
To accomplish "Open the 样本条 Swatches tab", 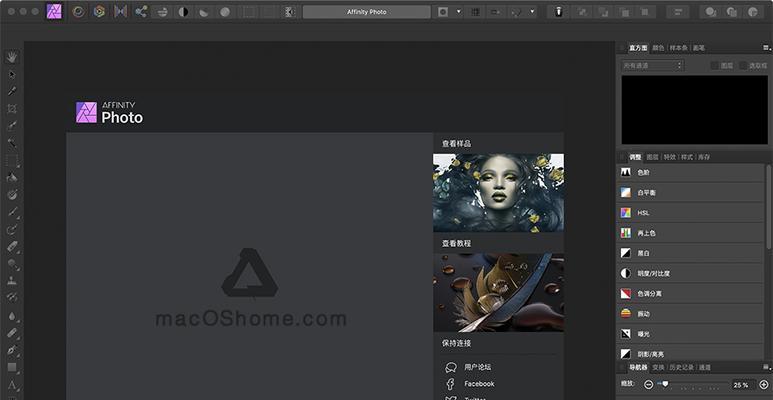I will pos(678,48).
